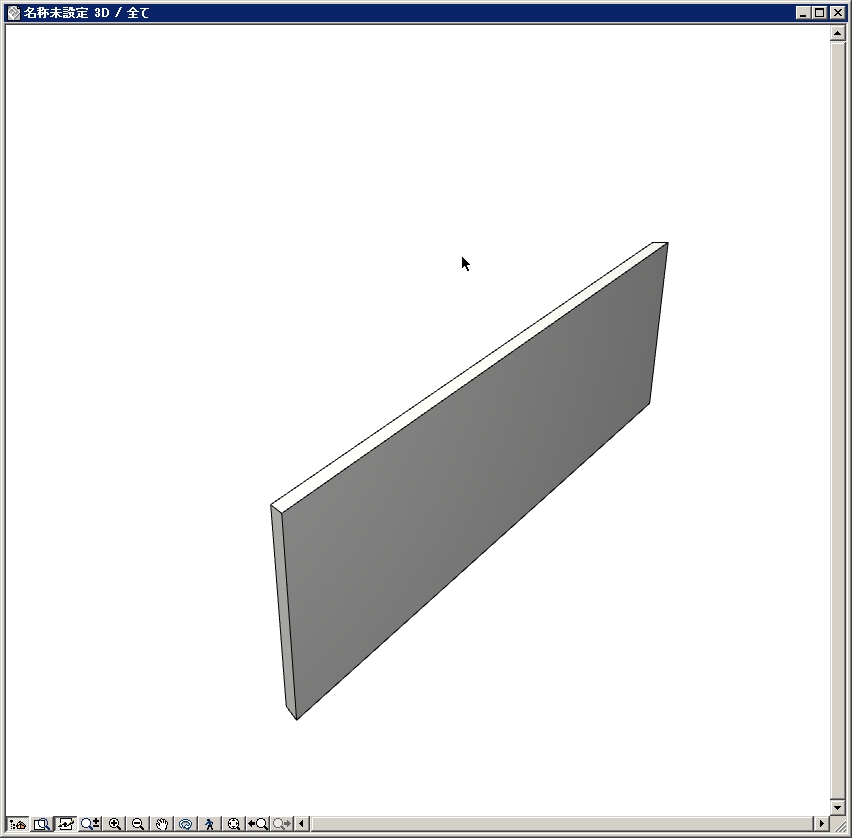The width and height of the screenshot is (852, 838).
Task: Toggle the 3D explore mode icon
Action: pos(65,824)
